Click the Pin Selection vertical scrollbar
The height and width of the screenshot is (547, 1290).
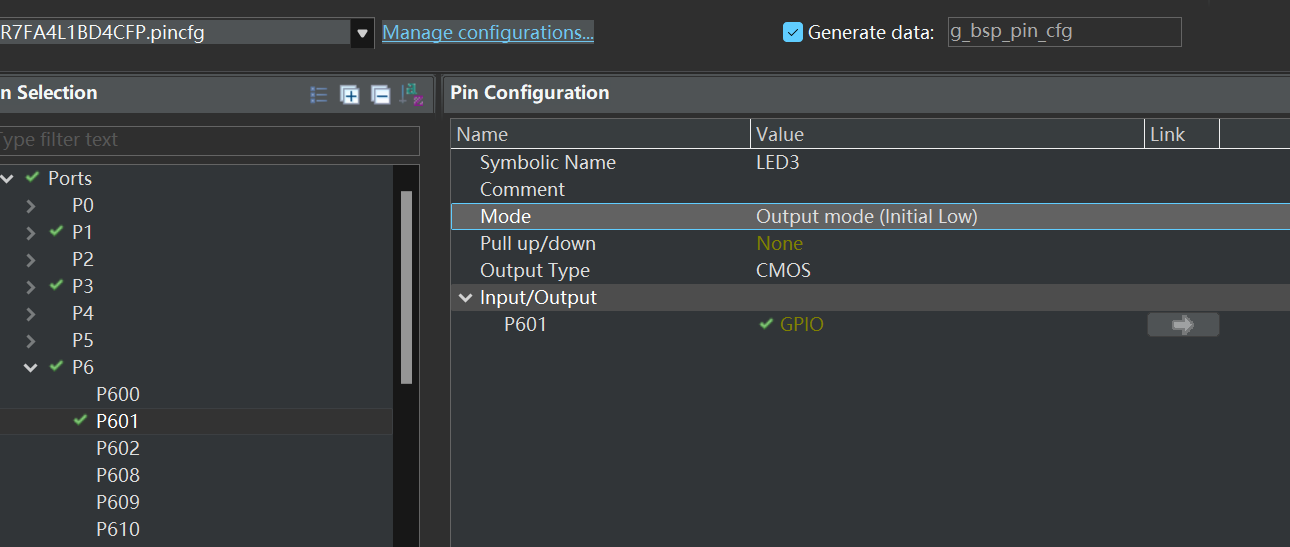pyautogui.click(x=406, y=287)
